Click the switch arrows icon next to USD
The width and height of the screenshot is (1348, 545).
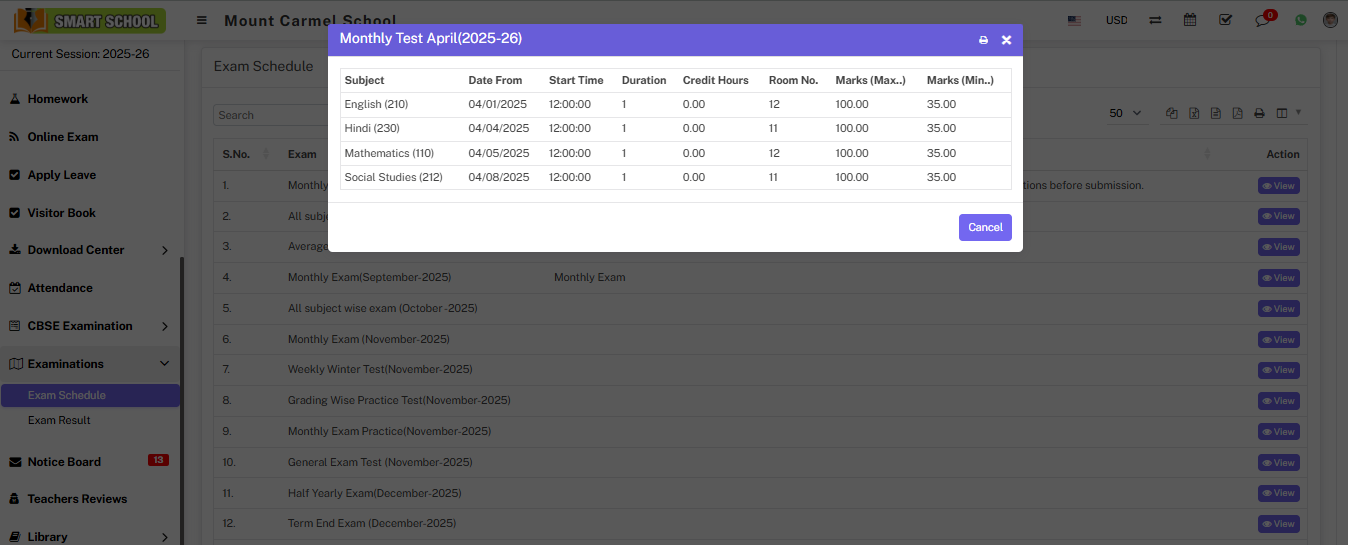(x=1155, y=20)
